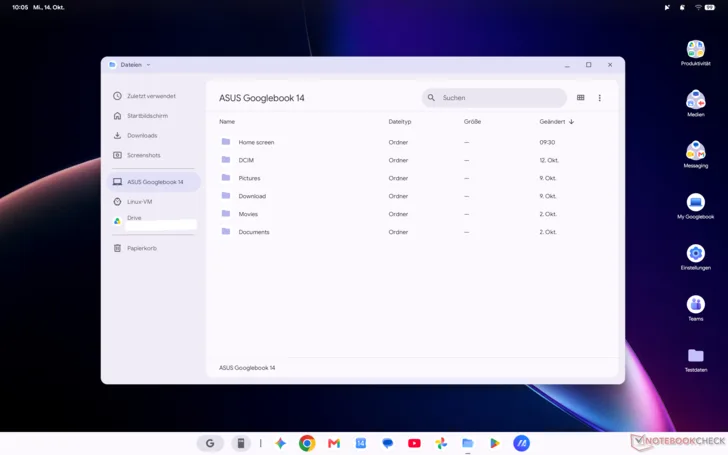The height and width of the screenshot is (455, 728).
Task: Sort by the Größe column
Action: pos(472,122)
